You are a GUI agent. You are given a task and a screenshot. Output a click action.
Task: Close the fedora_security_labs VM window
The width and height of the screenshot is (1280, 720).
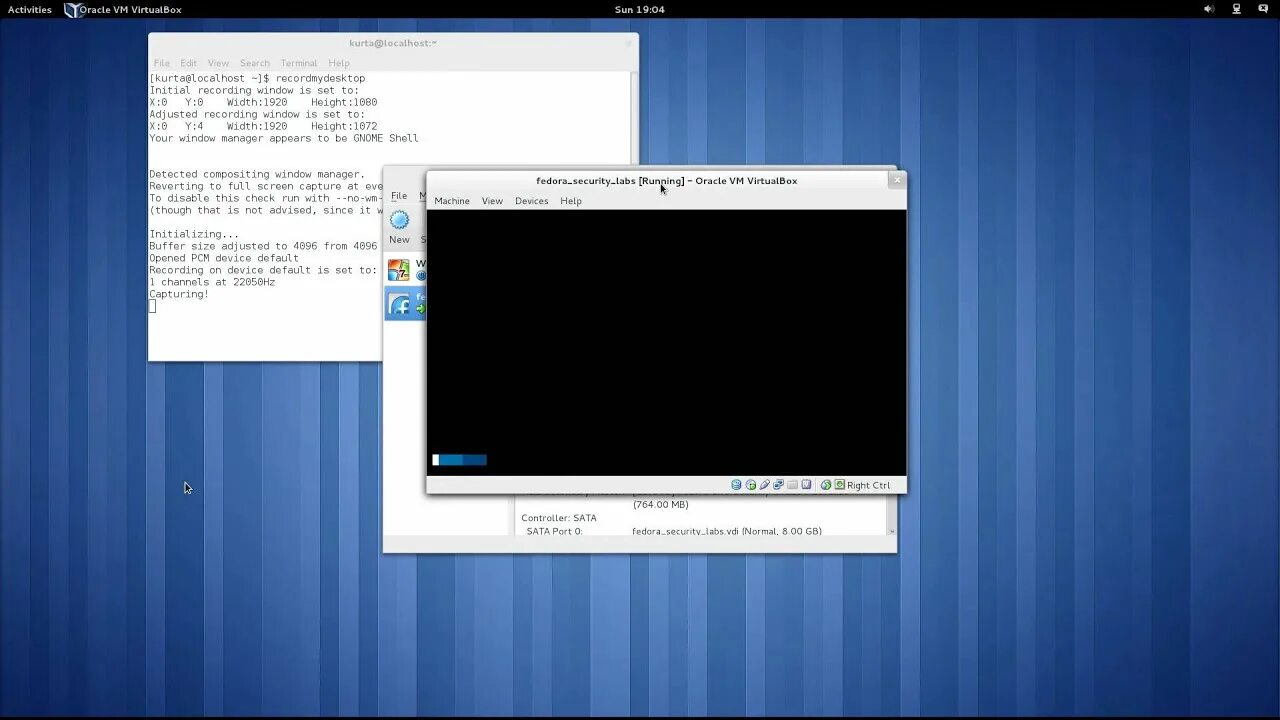pyautogui.click(x=897, y=180)
